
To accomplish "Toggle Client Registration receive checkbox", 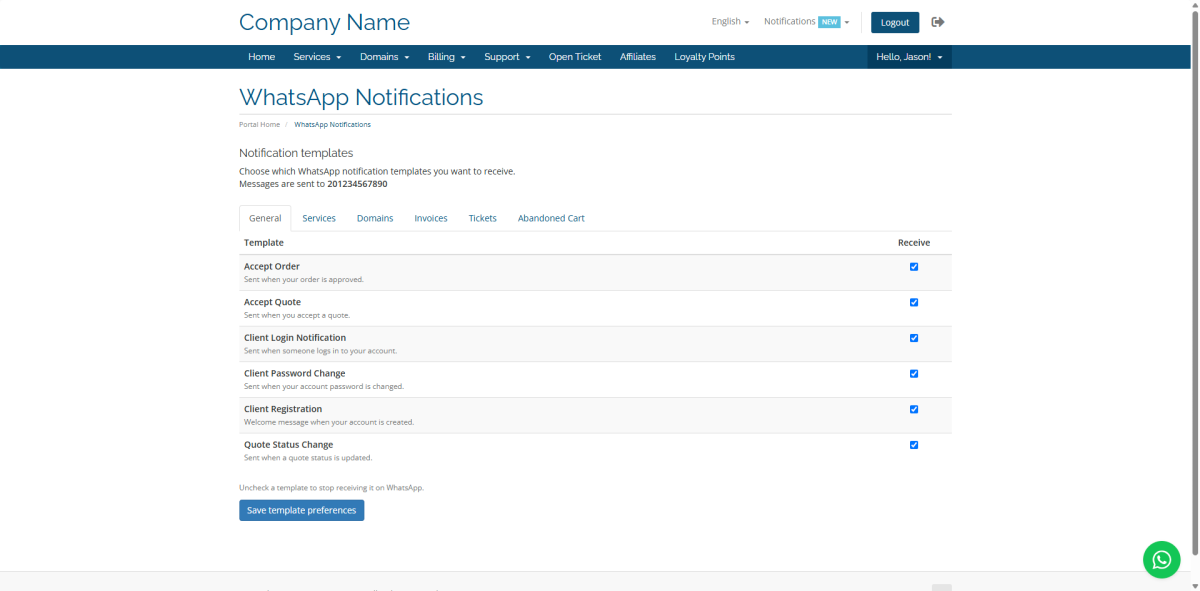I will point(914,409).
